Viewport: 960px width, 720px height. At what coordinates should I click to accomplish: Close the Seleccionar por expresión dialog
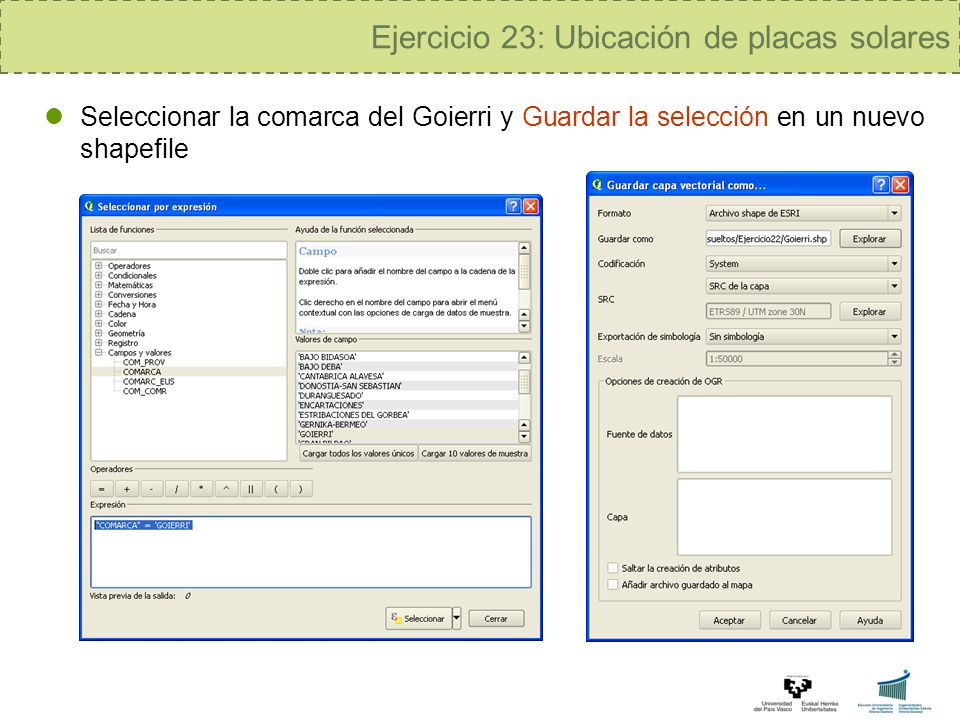(531, 206)
